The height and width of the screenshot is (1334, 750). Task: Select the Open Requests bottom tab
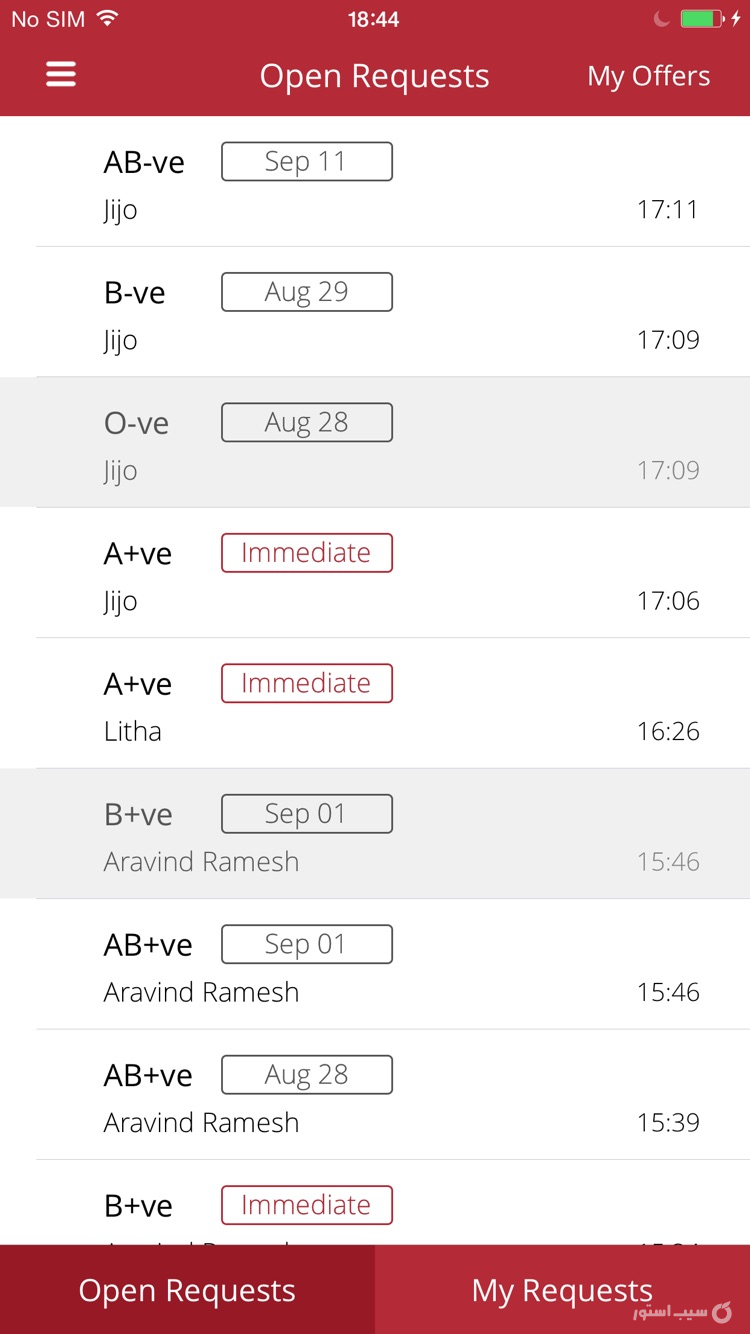187,1290
